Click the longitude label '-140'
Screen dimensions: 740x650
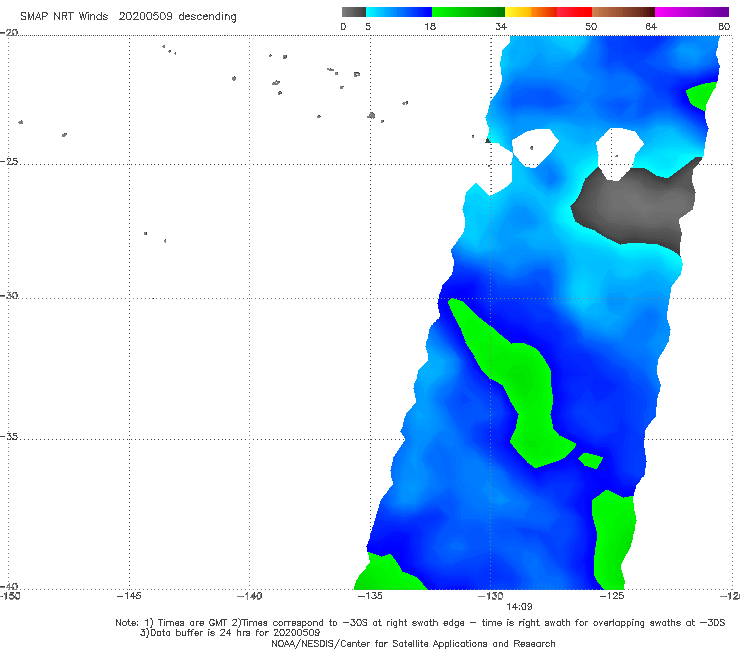(249, 596)
